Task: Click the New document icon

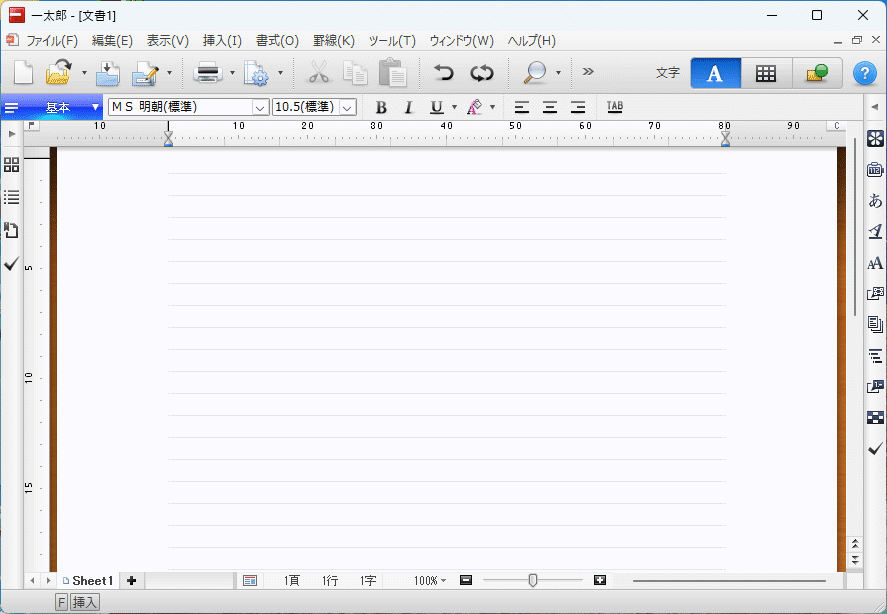Action: (23, 73)
